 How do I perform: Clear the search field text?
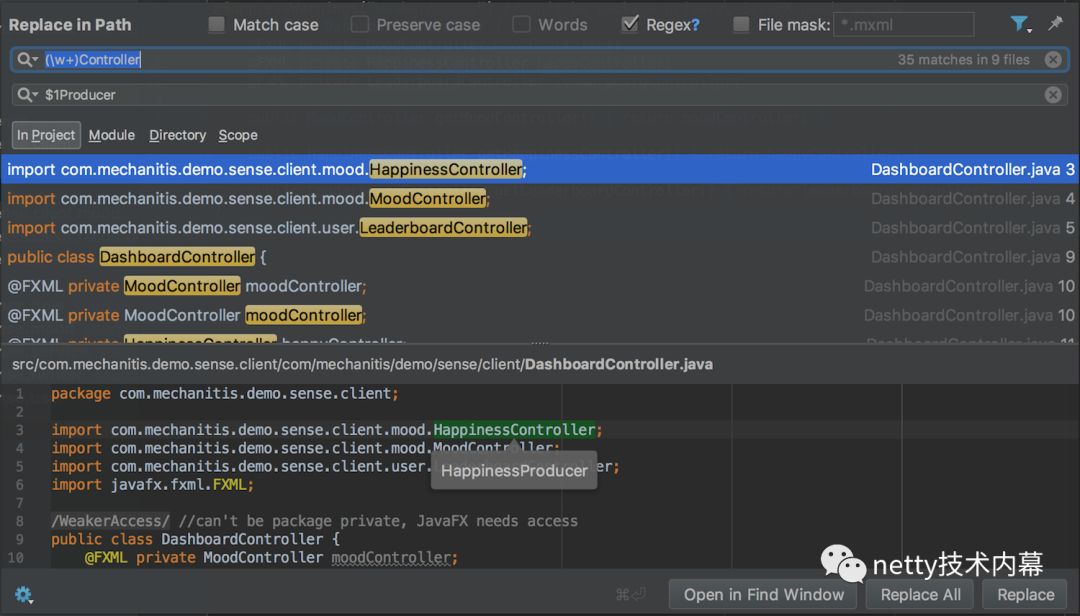[x=1052, y=60]
